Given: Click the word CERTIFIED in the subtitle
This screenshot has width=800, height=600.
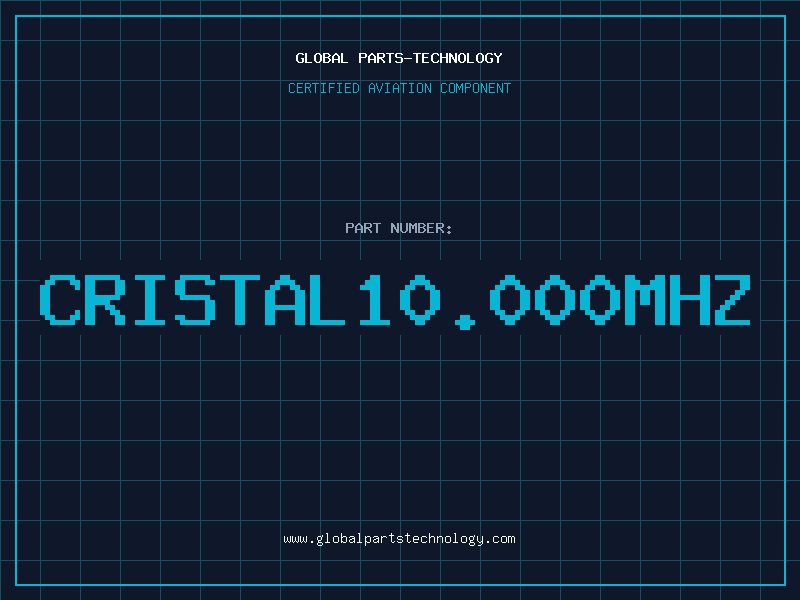Looking at the screenshot, I should (324, 88).
